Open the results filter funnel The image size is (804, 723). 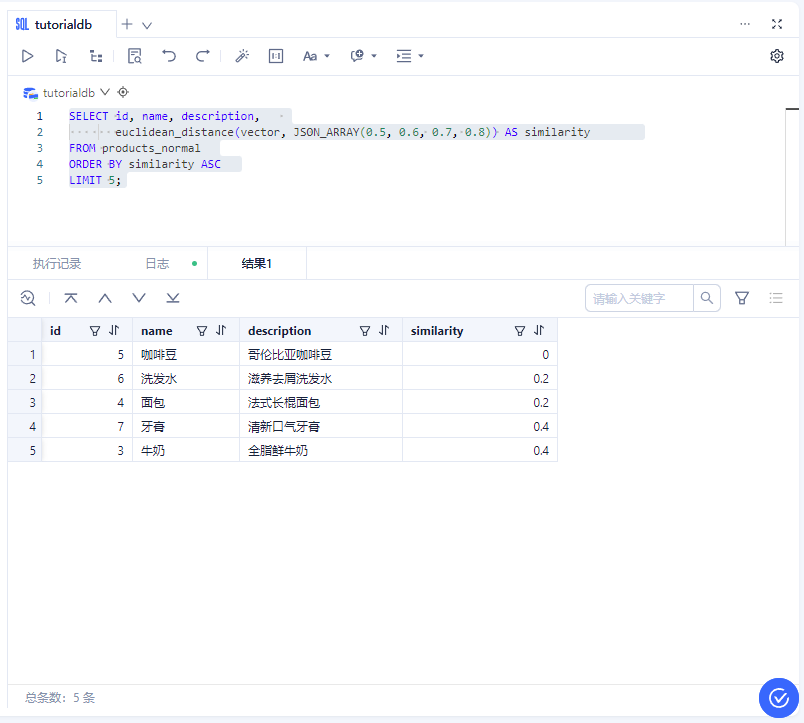[x=741, y=298]
